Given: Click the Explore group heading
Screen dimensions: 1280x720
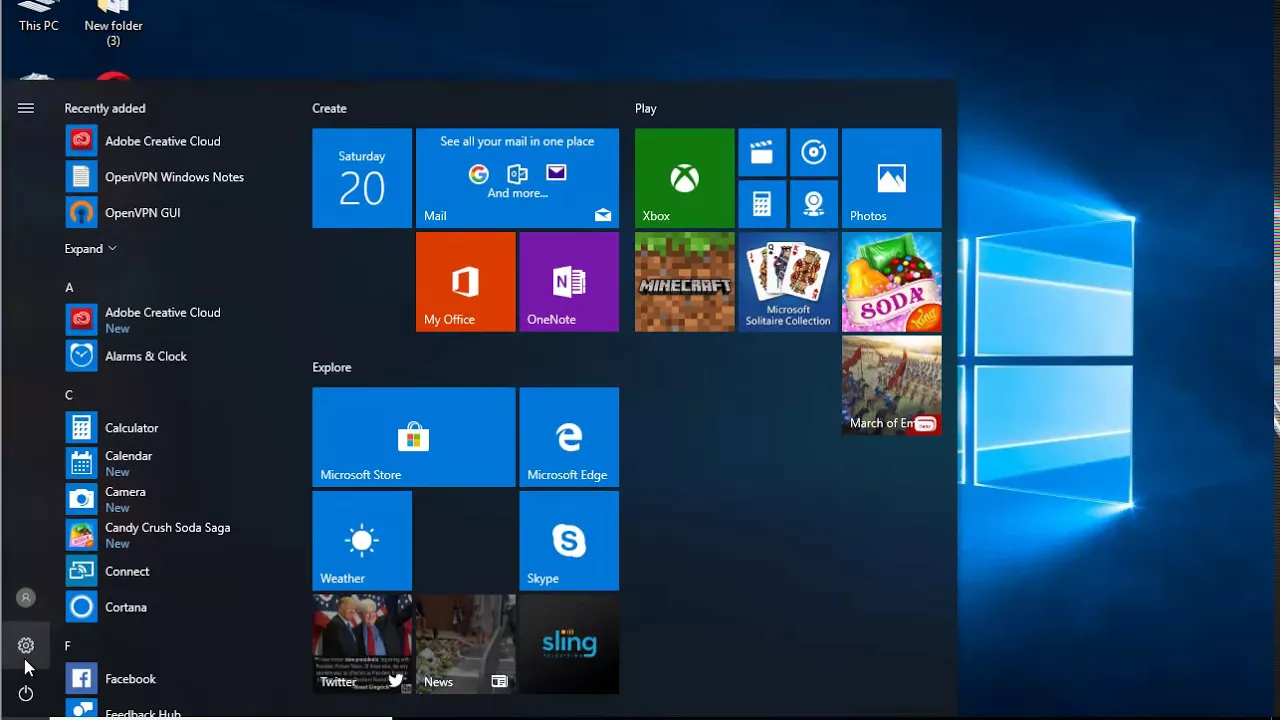Looking at the screenshot, I should (331, 367).
